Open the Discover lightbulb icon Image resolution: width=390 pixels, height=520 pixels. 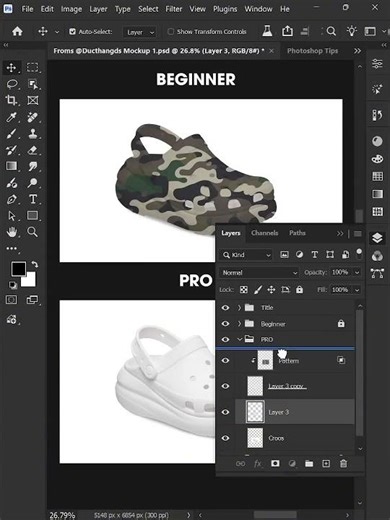pos(351,31)
